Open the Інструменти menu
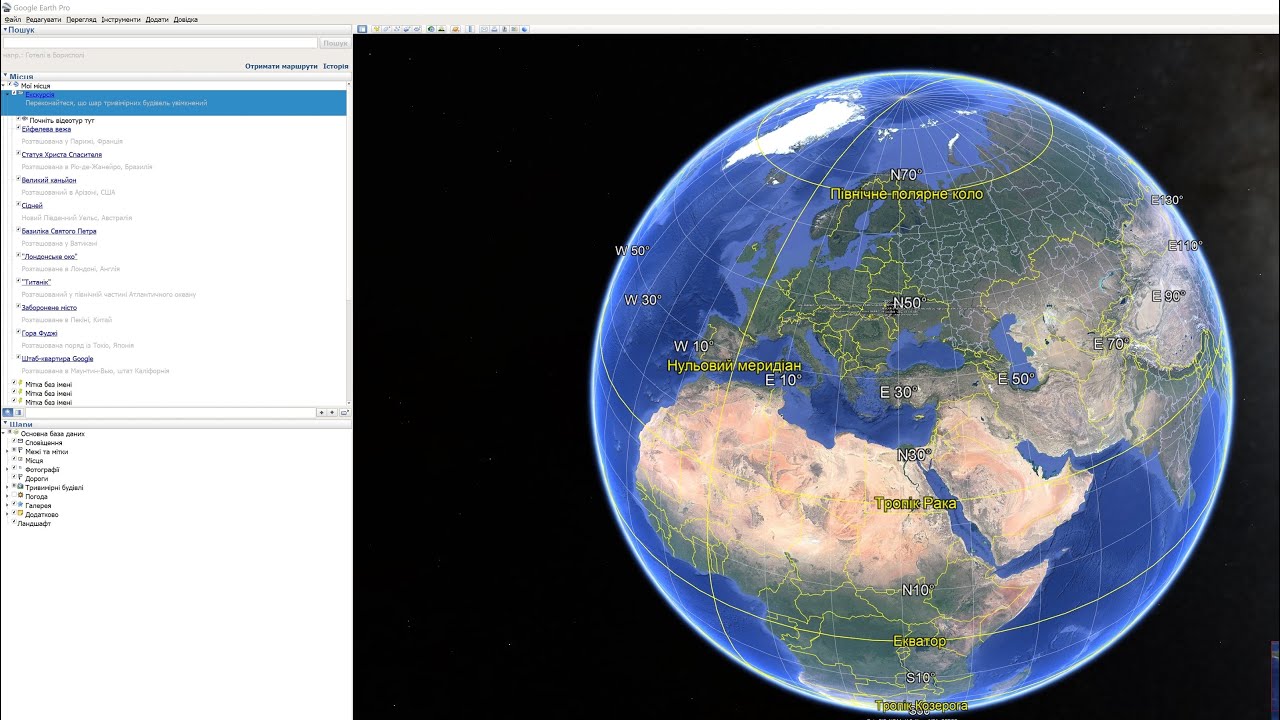The image size is (1280, 720). 121,19
